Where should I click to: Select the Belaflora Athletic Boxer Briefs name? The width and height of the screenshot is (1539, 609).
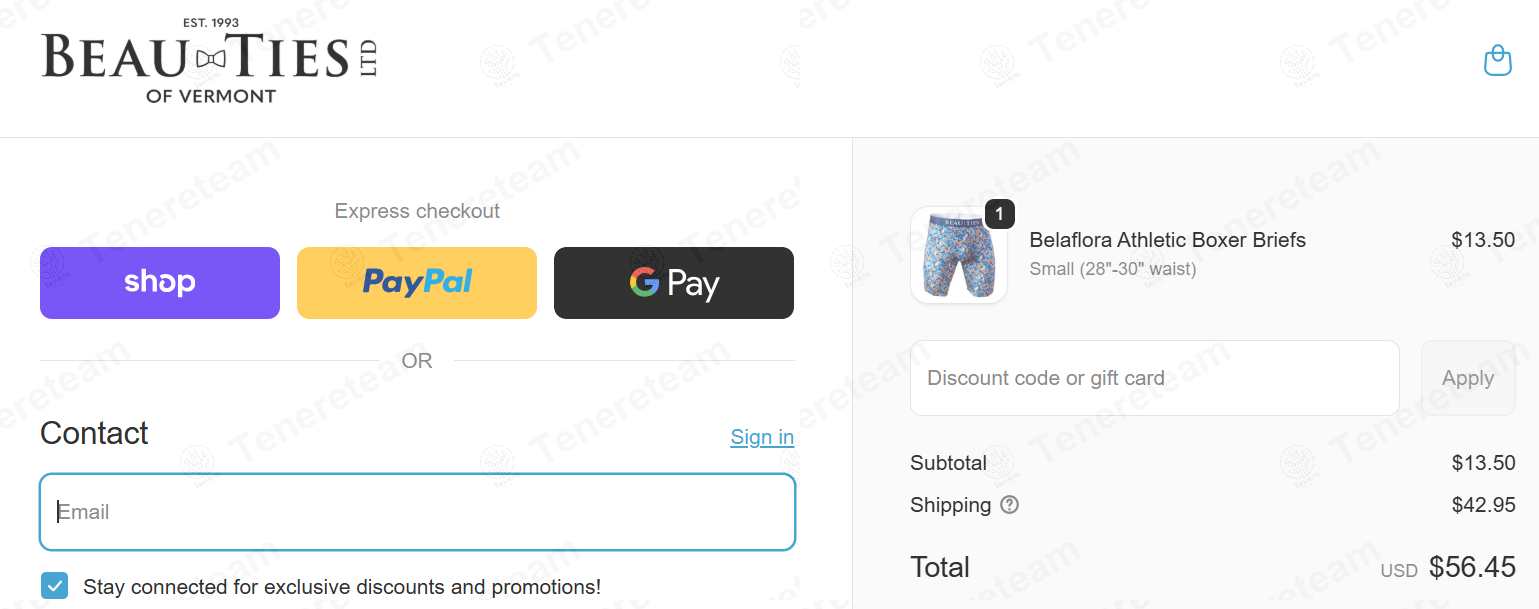click(x=1167, y=240)
